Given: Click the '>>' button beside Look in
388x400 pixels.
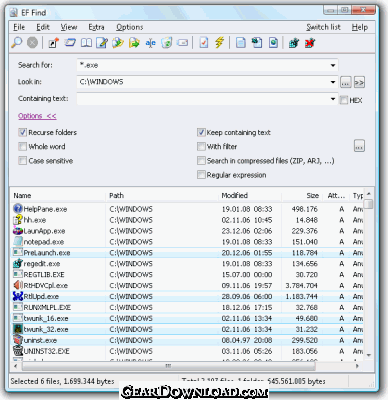Looking at the screenshot, I should [x=359, y=82].
